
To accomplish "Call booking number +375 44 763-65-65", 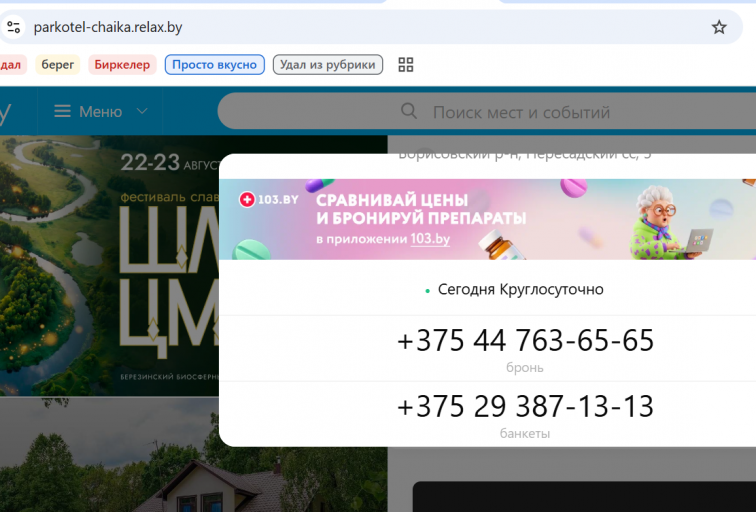I will pos(525,340).
